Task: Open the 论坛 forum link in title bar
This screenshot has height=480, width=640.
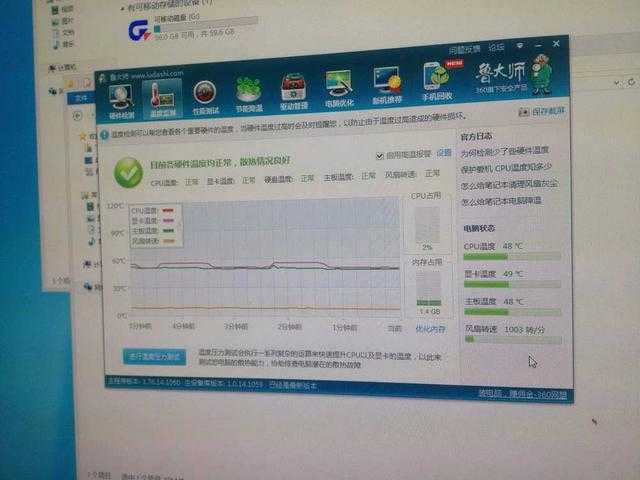Action: [x=496, y=47]
